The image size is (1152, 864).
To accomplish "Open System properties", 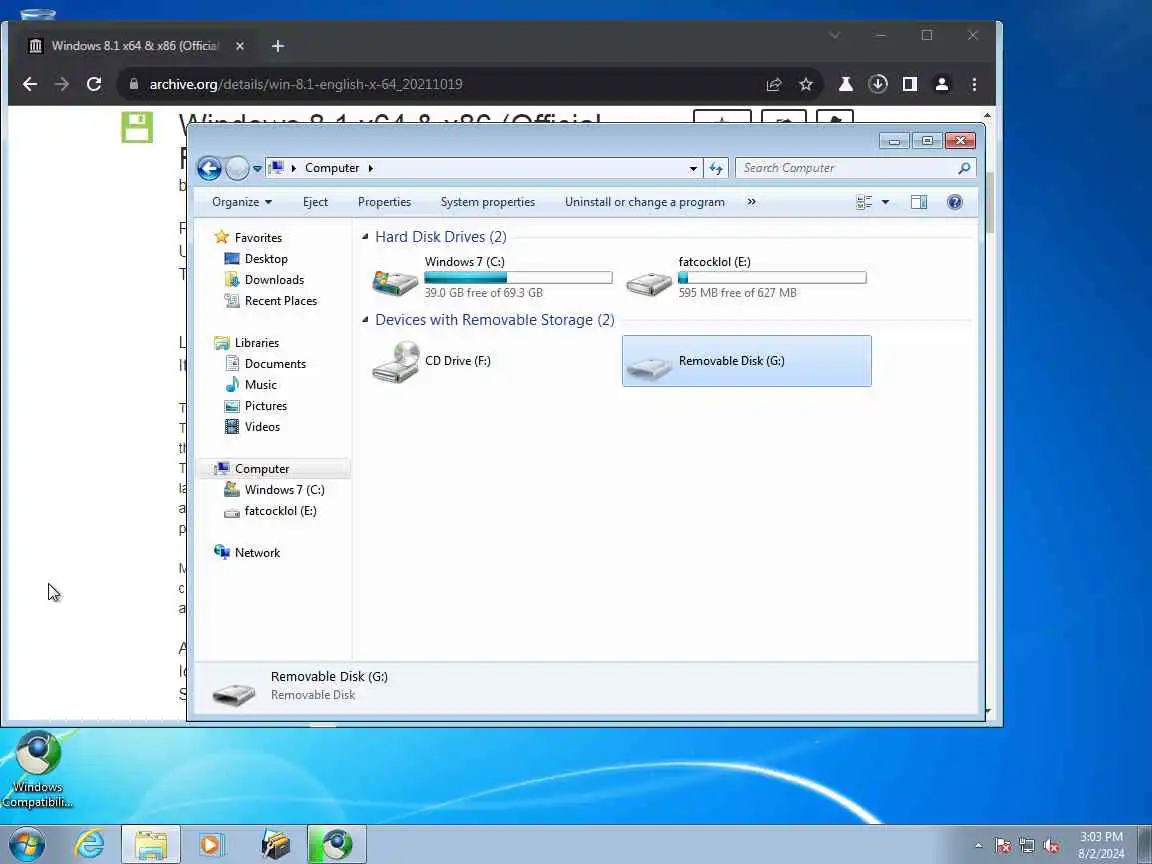I will (488, 202).
